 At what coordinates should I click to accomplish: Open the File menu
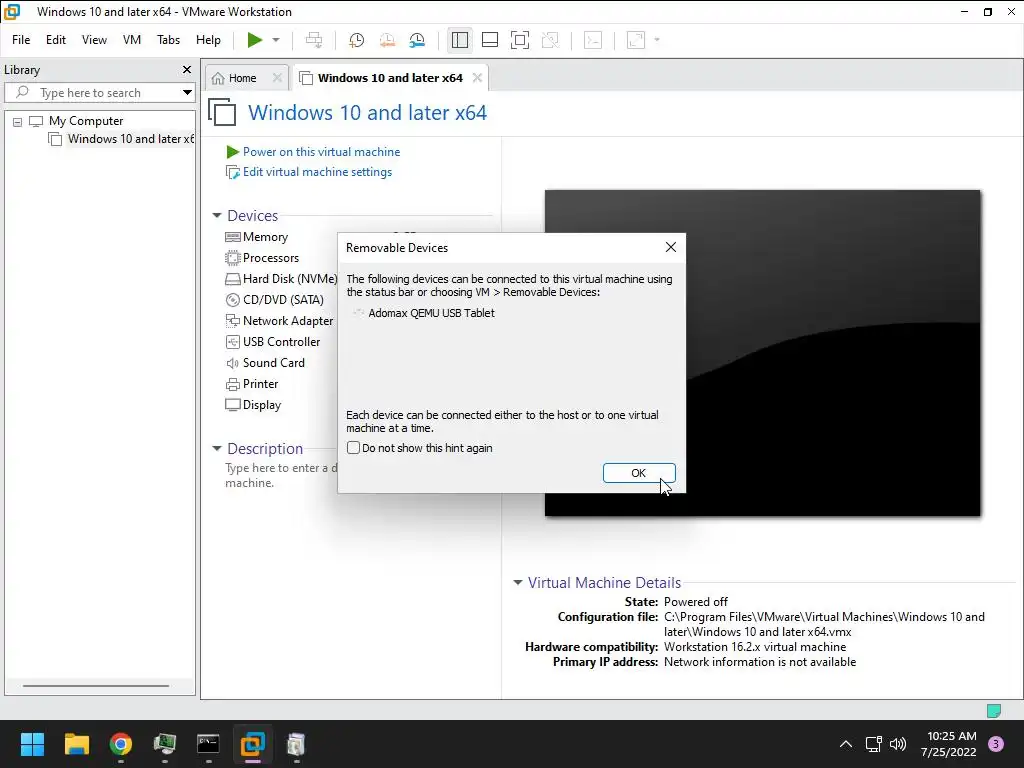tap(21, 40)
